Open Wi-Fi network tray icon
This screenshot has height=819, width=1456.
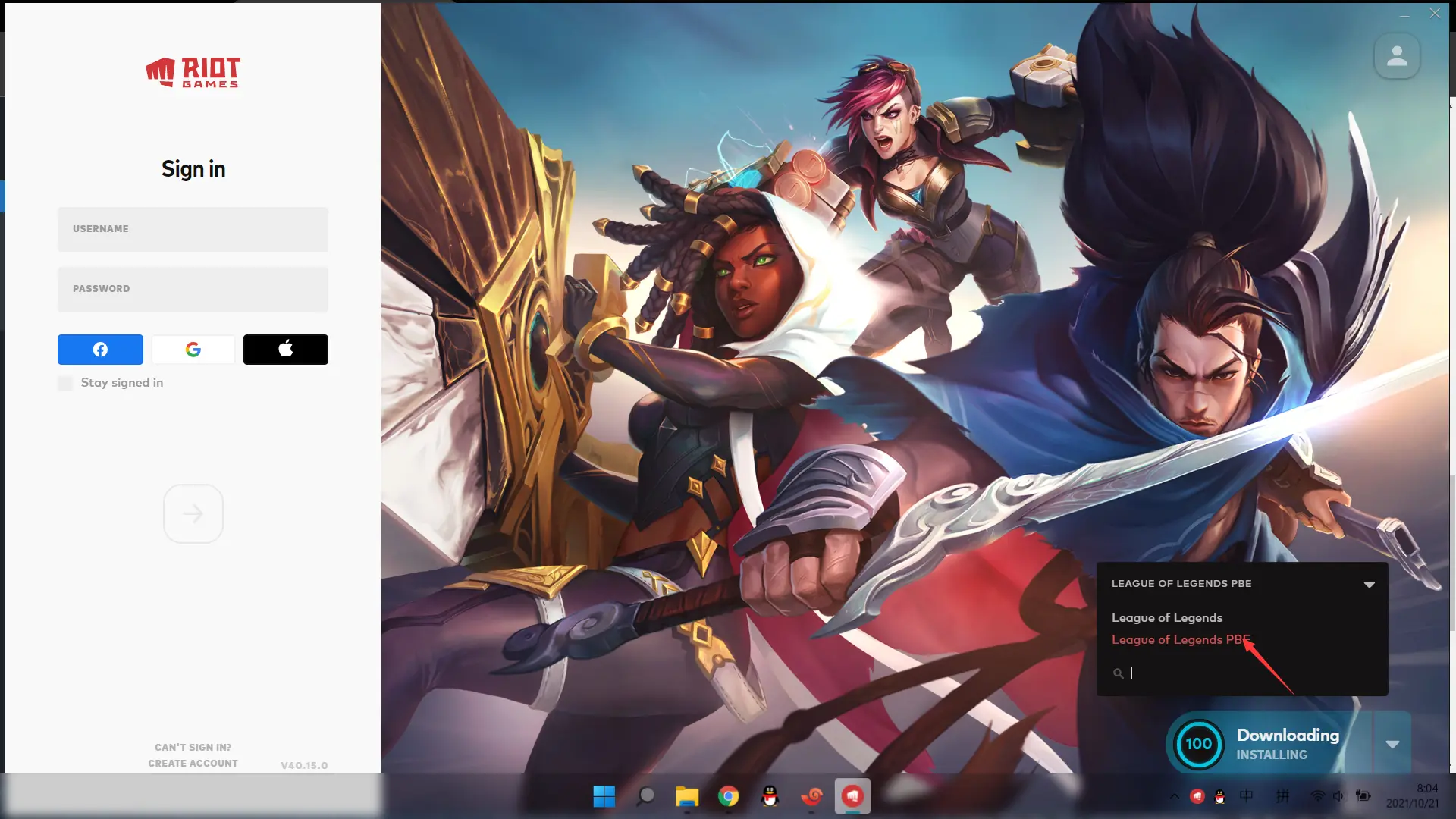point(1318,796)
